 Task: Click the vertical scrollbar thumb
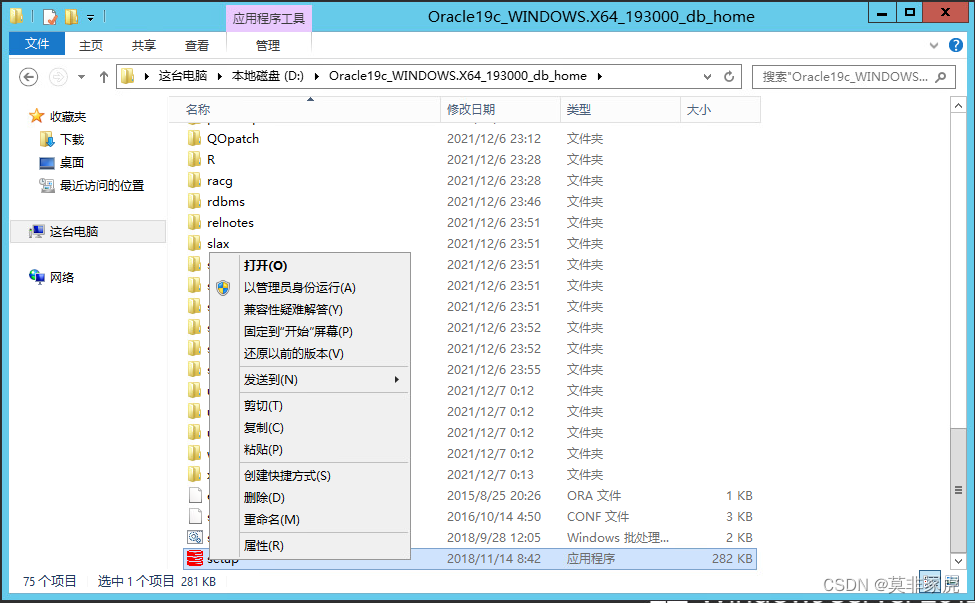[x=958, y=490]
